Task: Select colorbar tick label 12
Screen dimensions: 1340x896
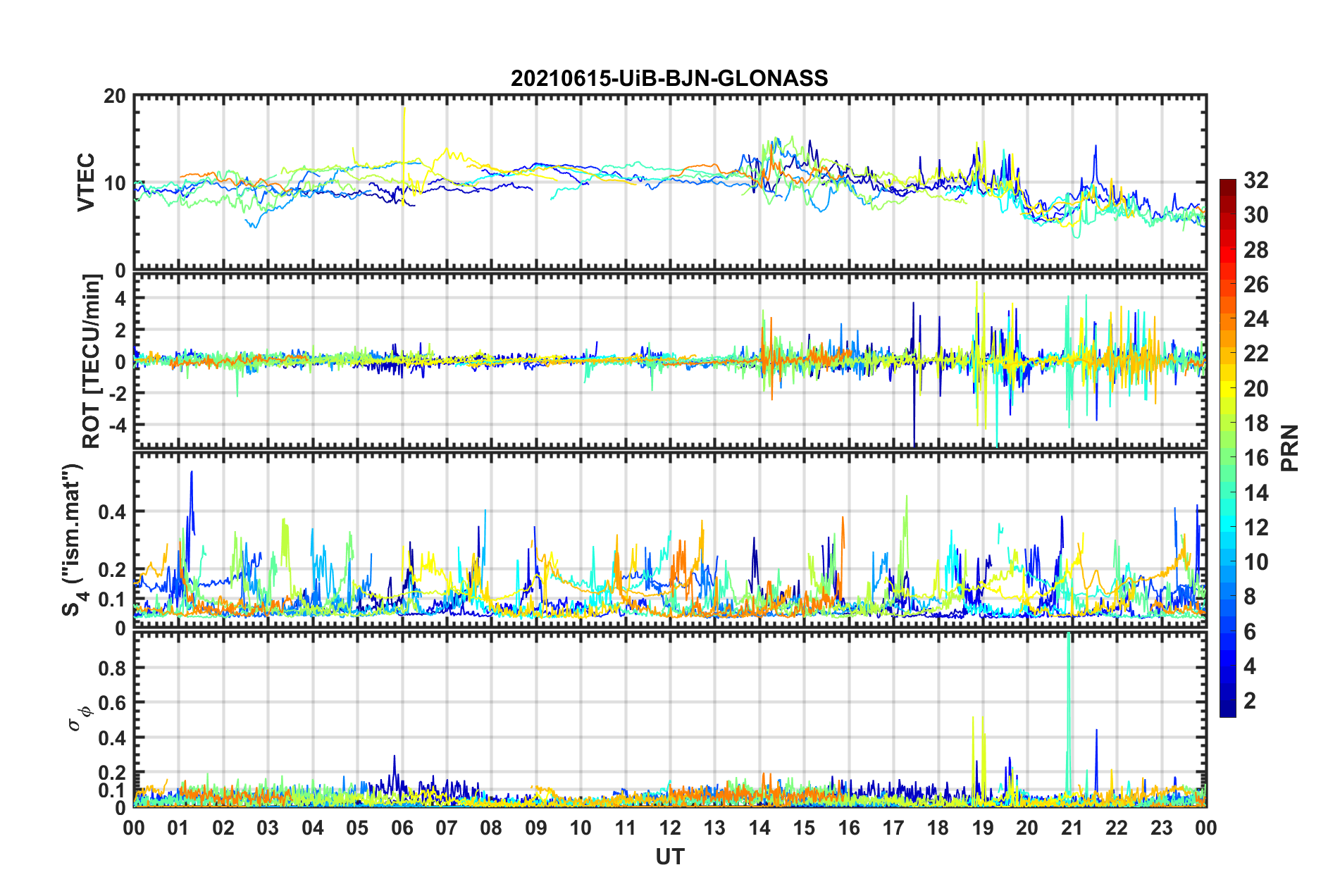Action: pyautogui.click(x=1255, y=527)
